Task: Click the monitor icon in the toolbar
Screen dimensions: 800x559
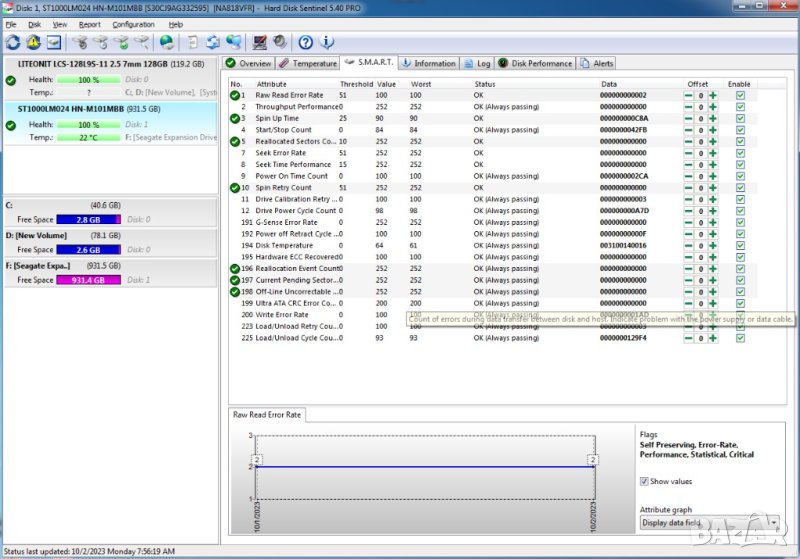Action: (260, 42)
